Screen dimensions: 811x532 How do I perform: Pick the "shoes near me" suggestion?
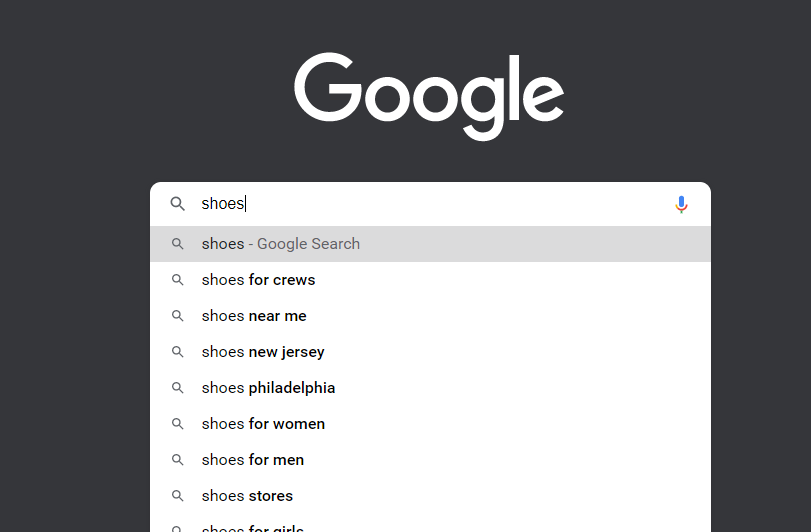[x=254, y=316]
